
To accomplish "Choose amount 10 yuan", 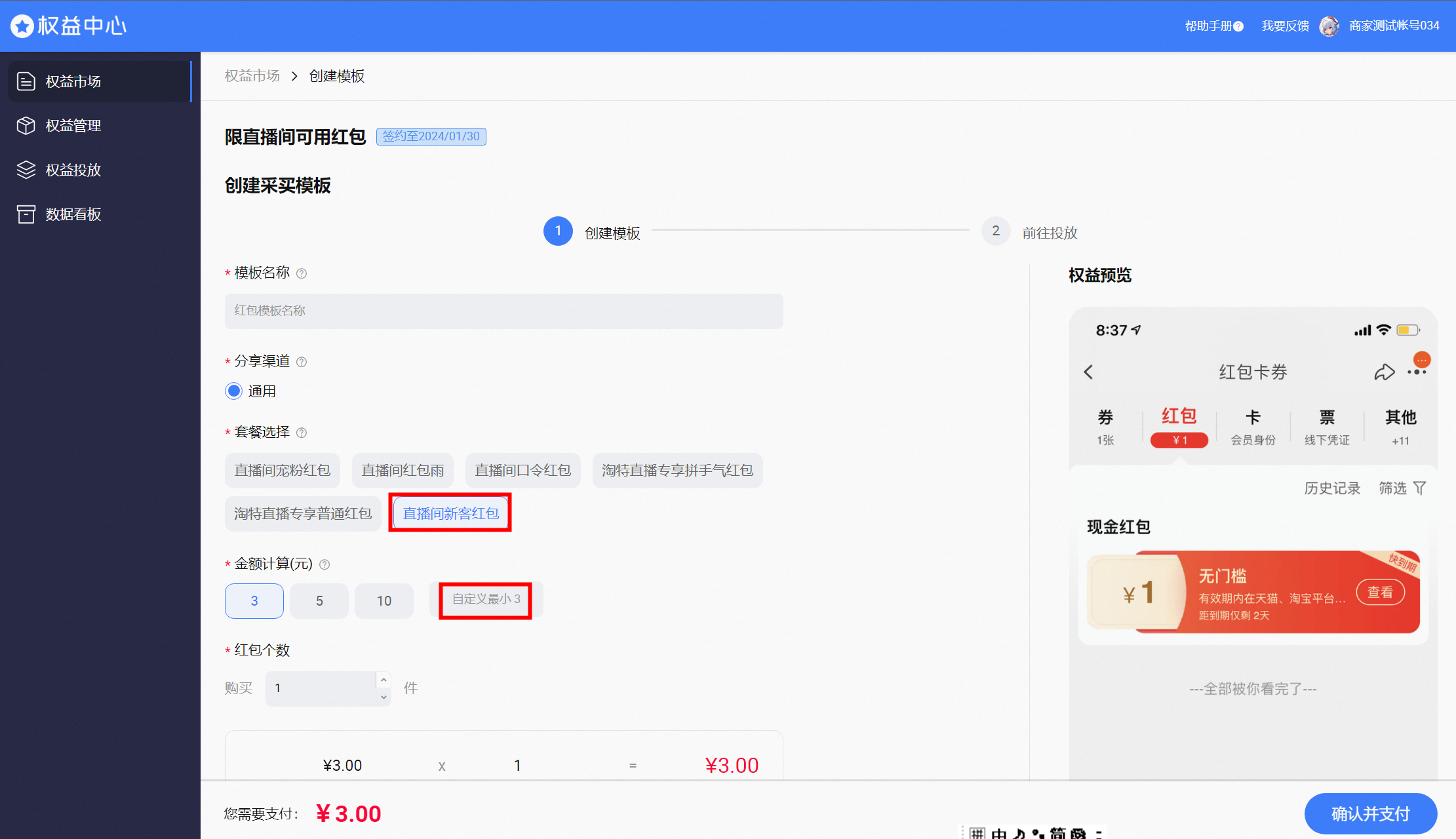I will click(x=384, y=601).
